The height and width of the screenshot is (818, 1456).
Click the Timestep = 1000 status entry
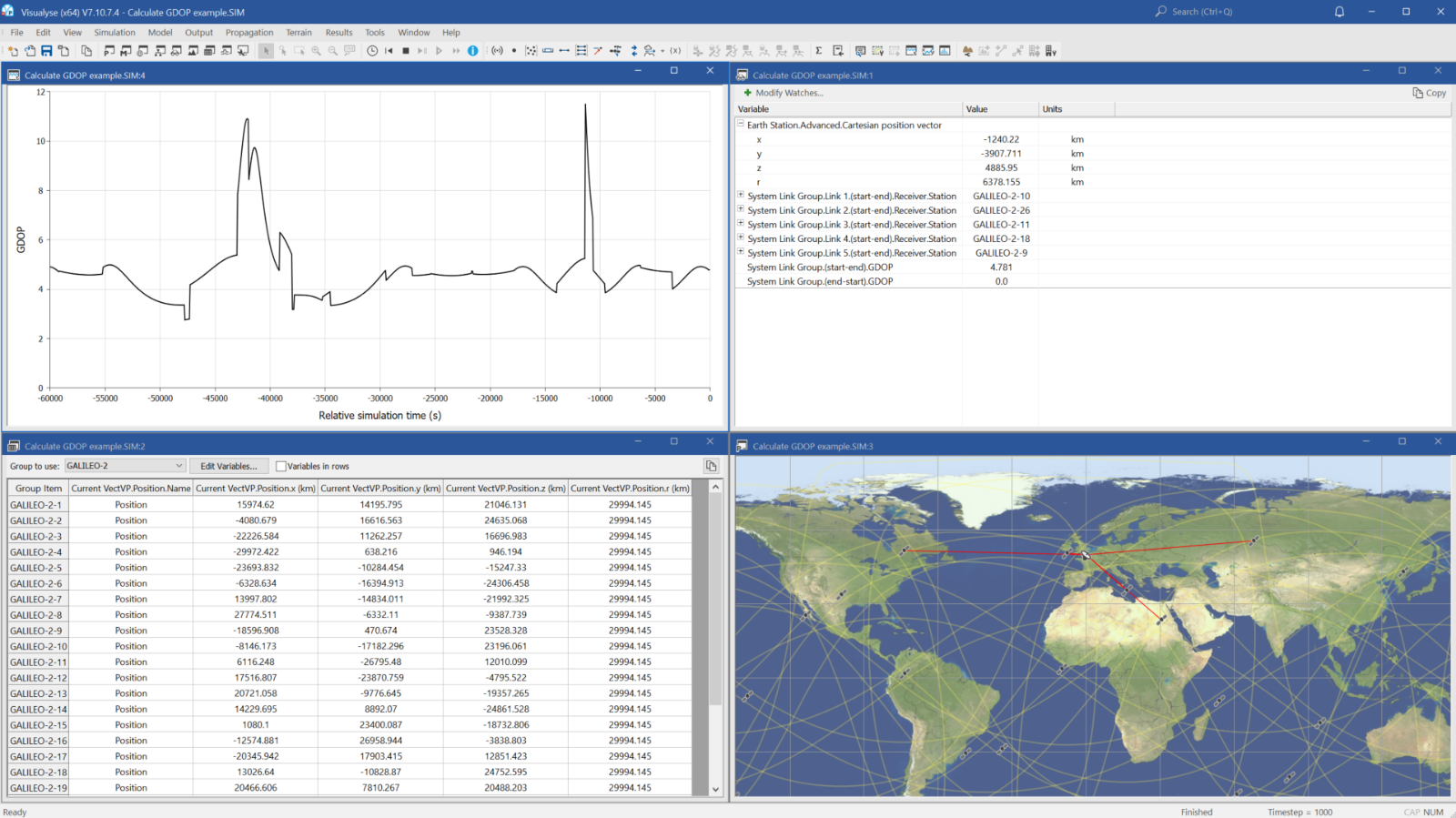point(1299,812)
